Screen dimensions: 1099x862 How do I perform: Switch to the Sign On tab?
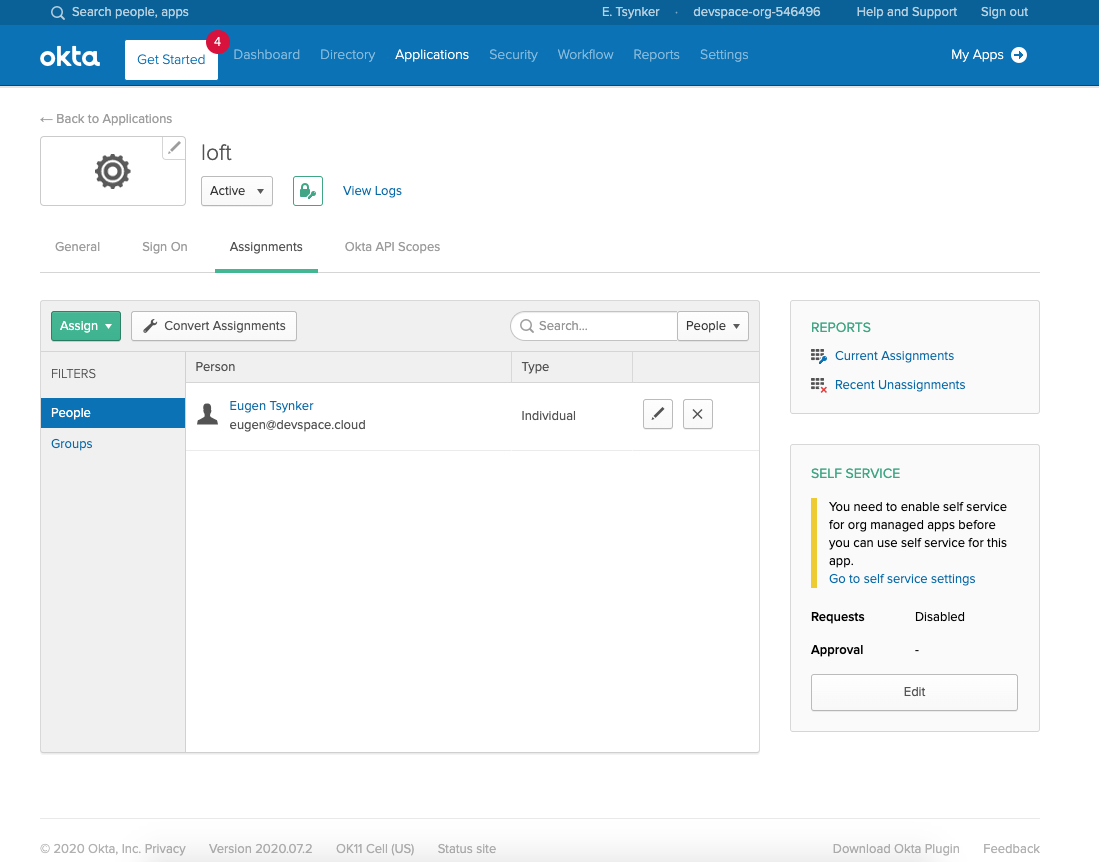point(164,246)
